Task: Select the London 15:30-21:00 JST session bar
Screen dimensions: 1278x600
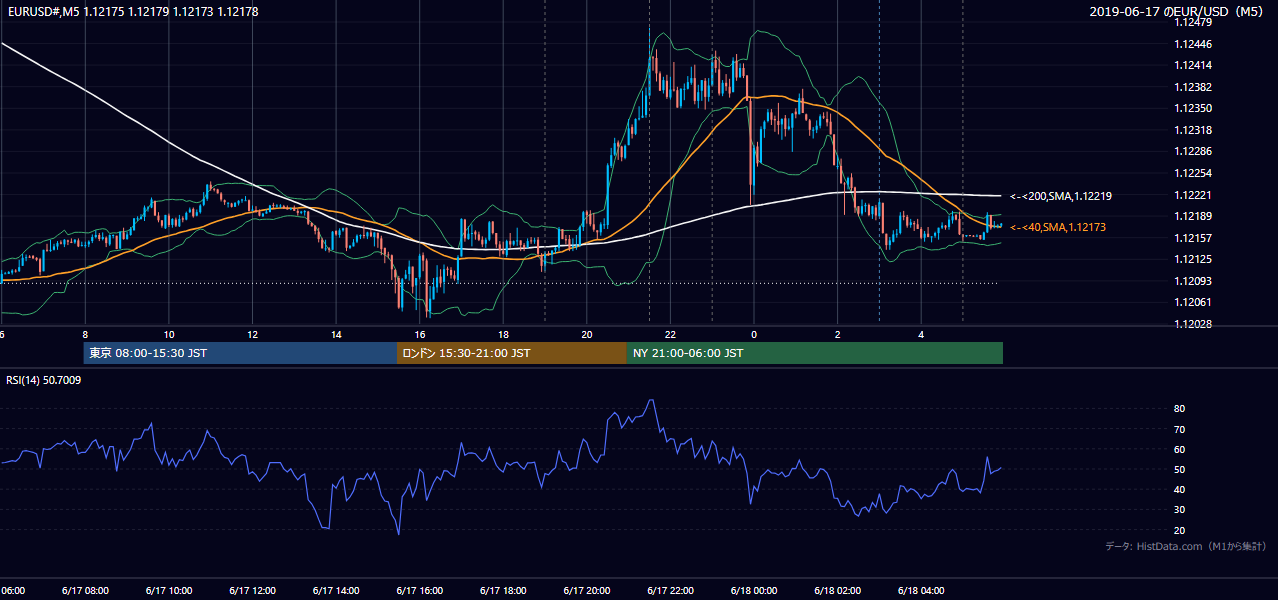Action: click(x=512, y=353)
